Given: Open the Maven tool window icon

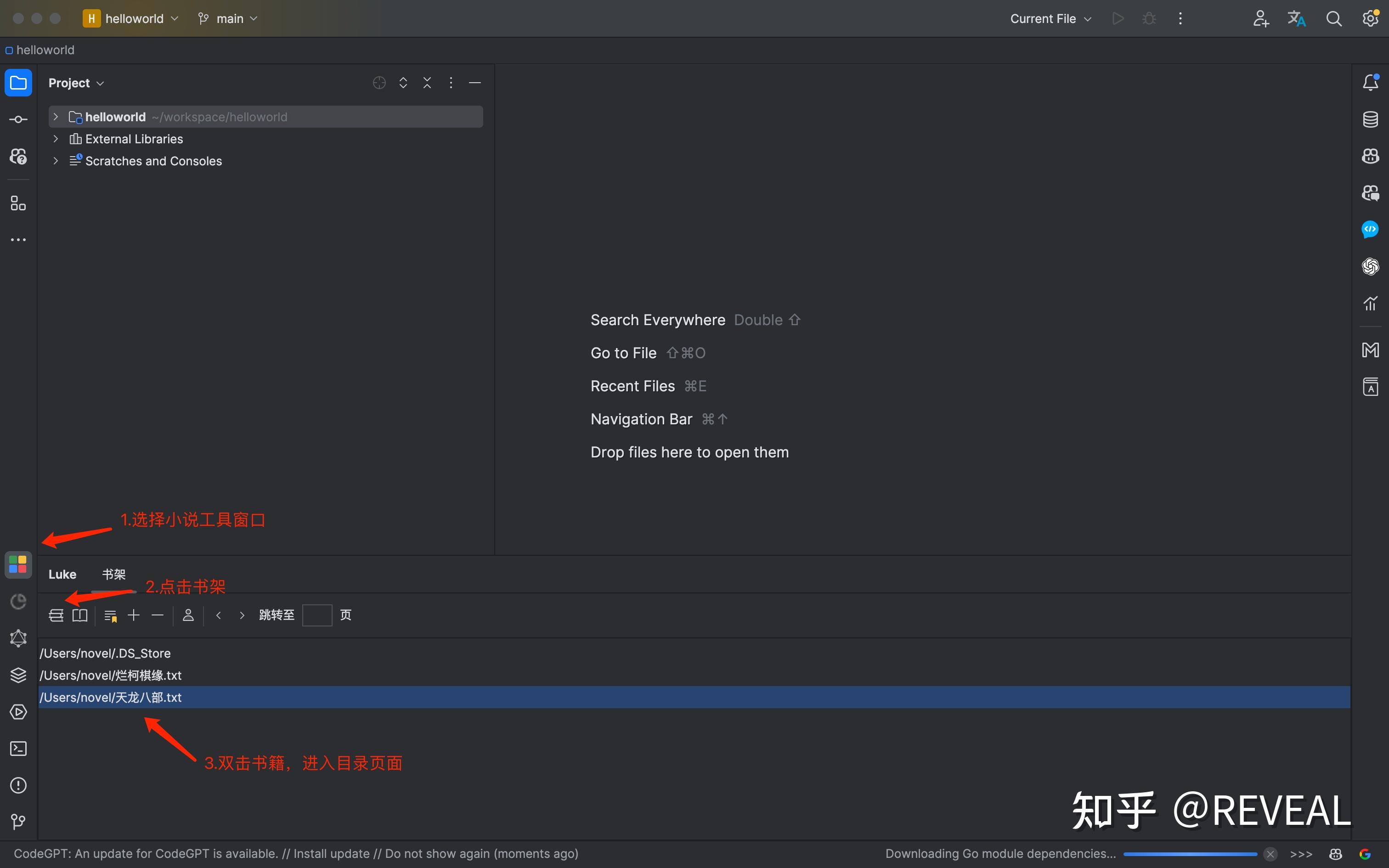Looking at the screenshot, I should tap(1370, 349).
